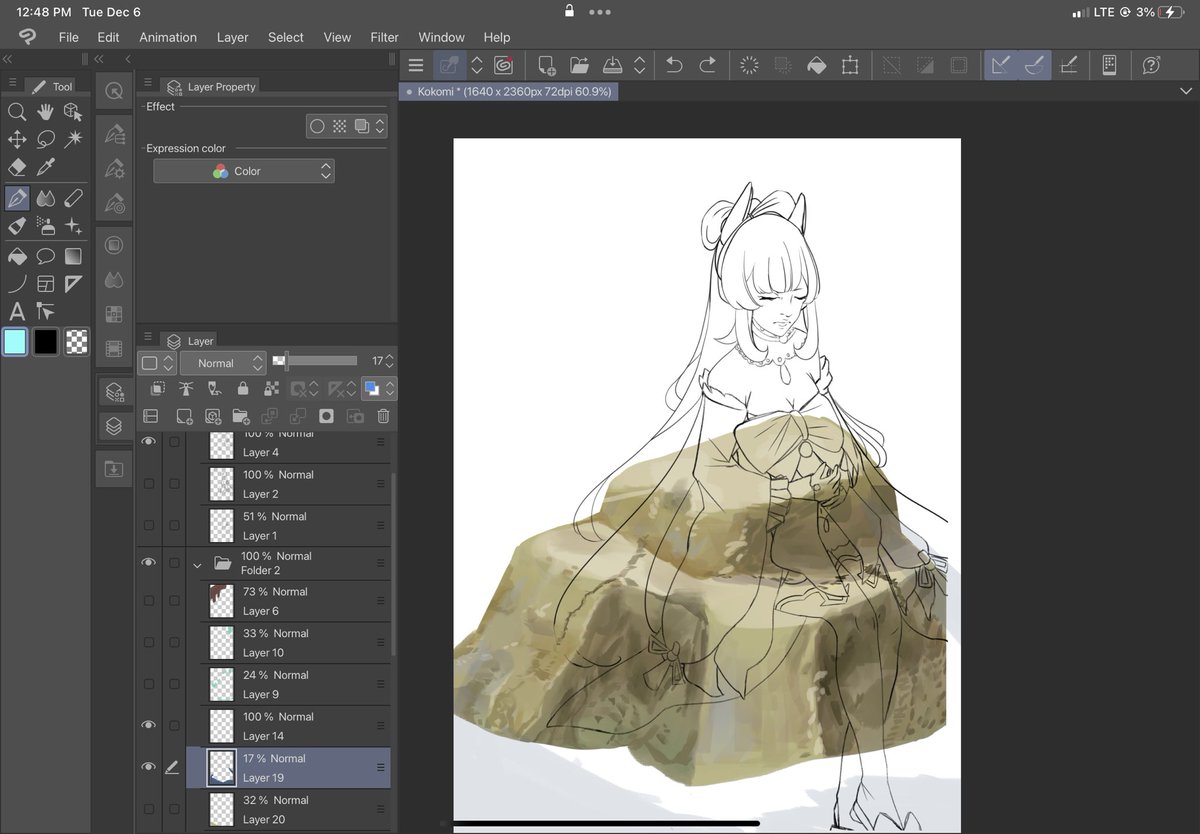
Task: Select the Eraser tool
Action: pyautogui.click(x=17, y=168)
